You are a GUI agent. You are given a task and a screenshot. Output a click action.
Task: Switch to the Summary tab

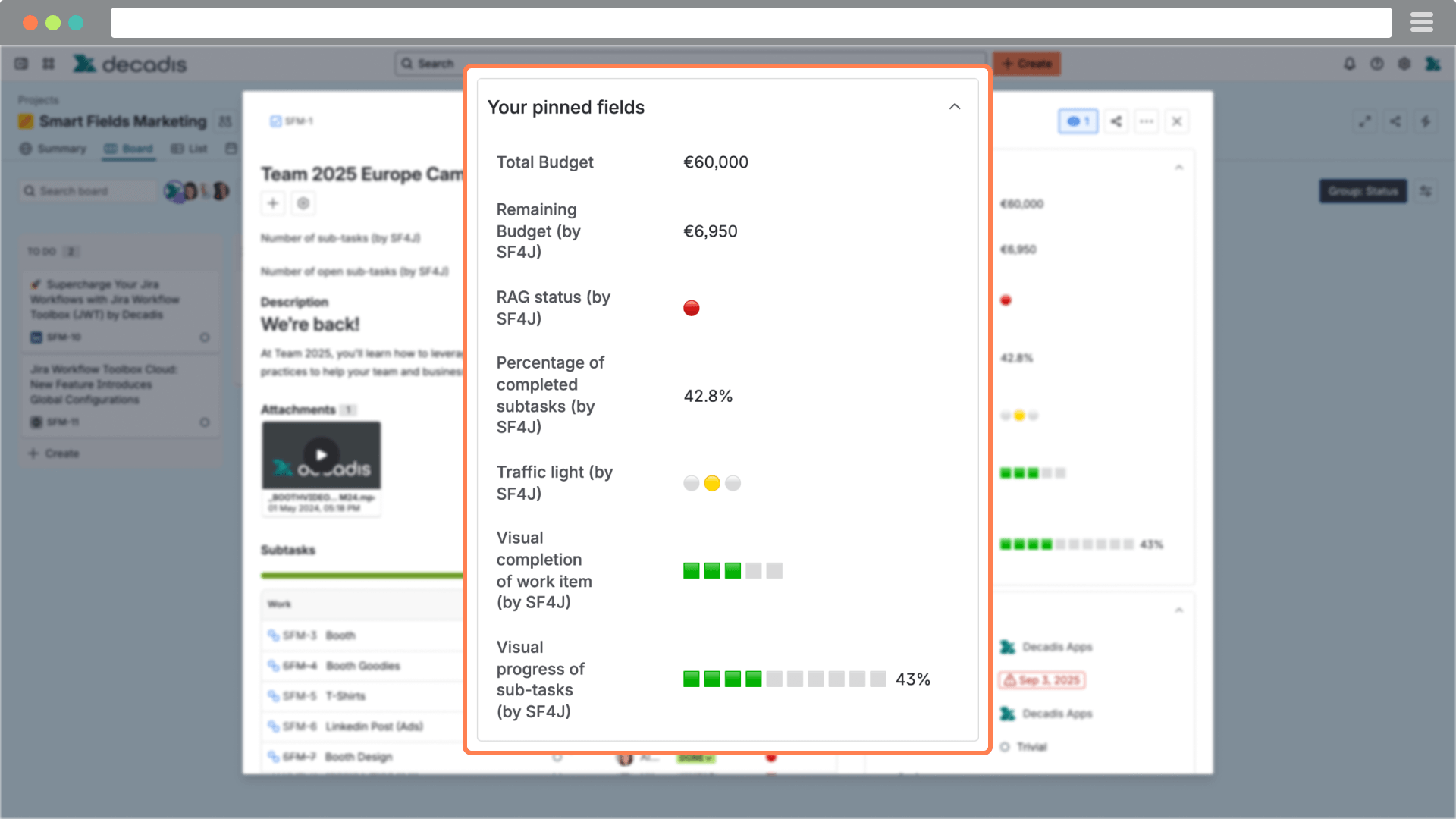[x=53, y=149]
